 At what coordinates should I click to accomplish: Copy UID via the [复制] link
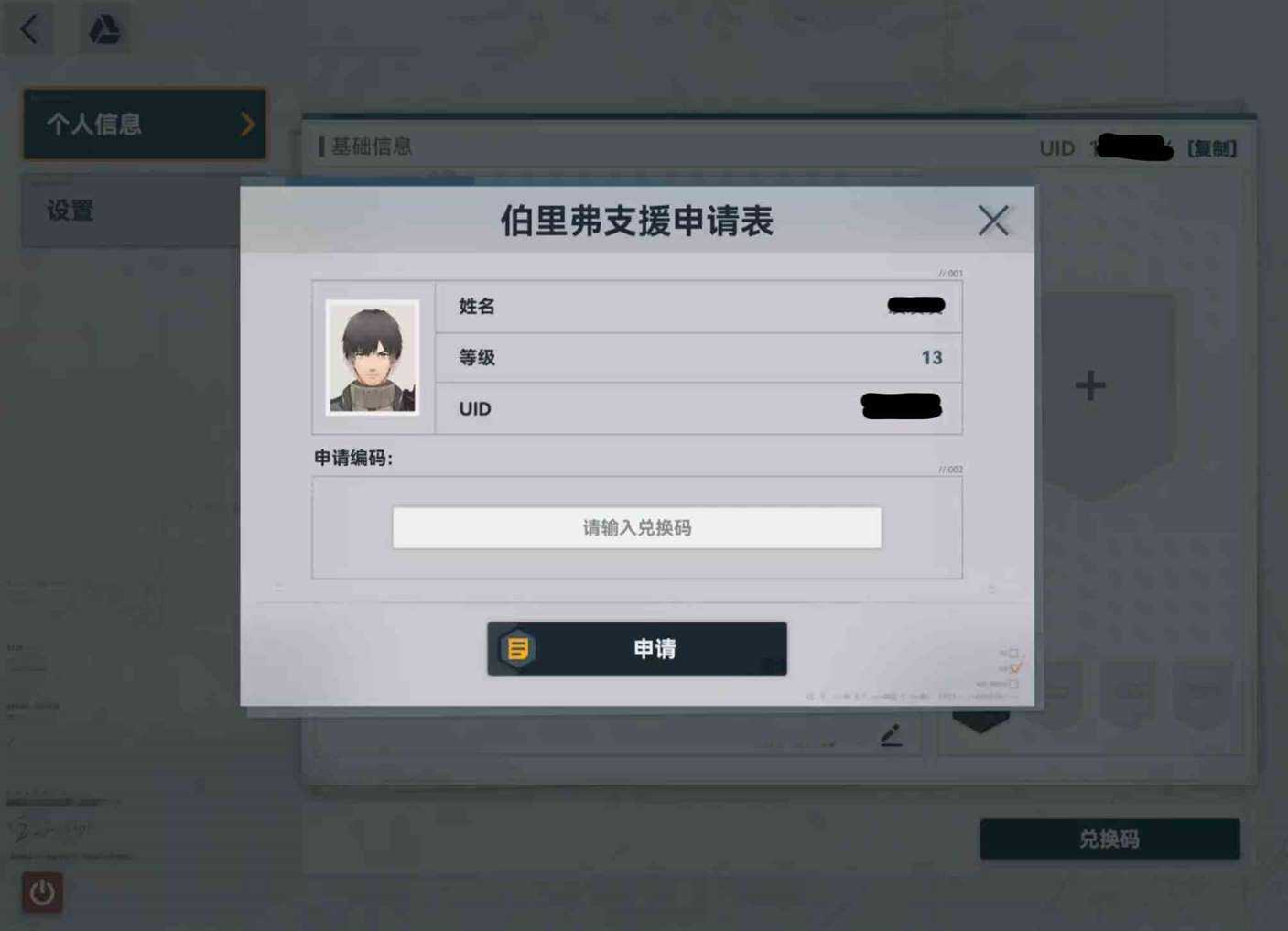pos(1212,148)
